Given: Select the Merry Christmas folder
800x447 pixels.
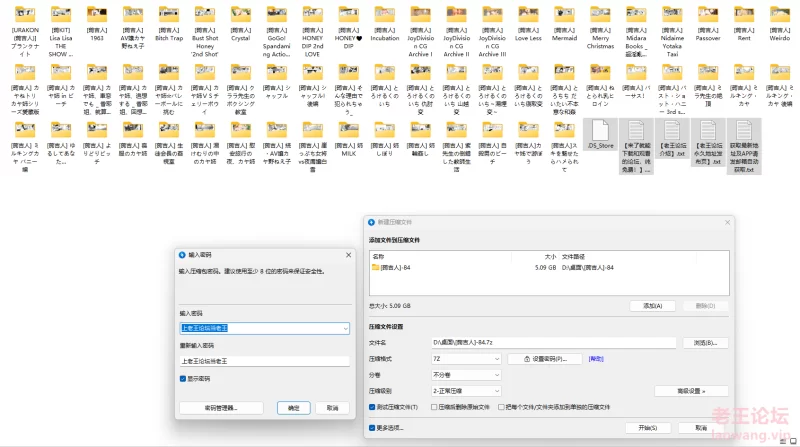Looking at the screenshot, I should tap(601, 28).
